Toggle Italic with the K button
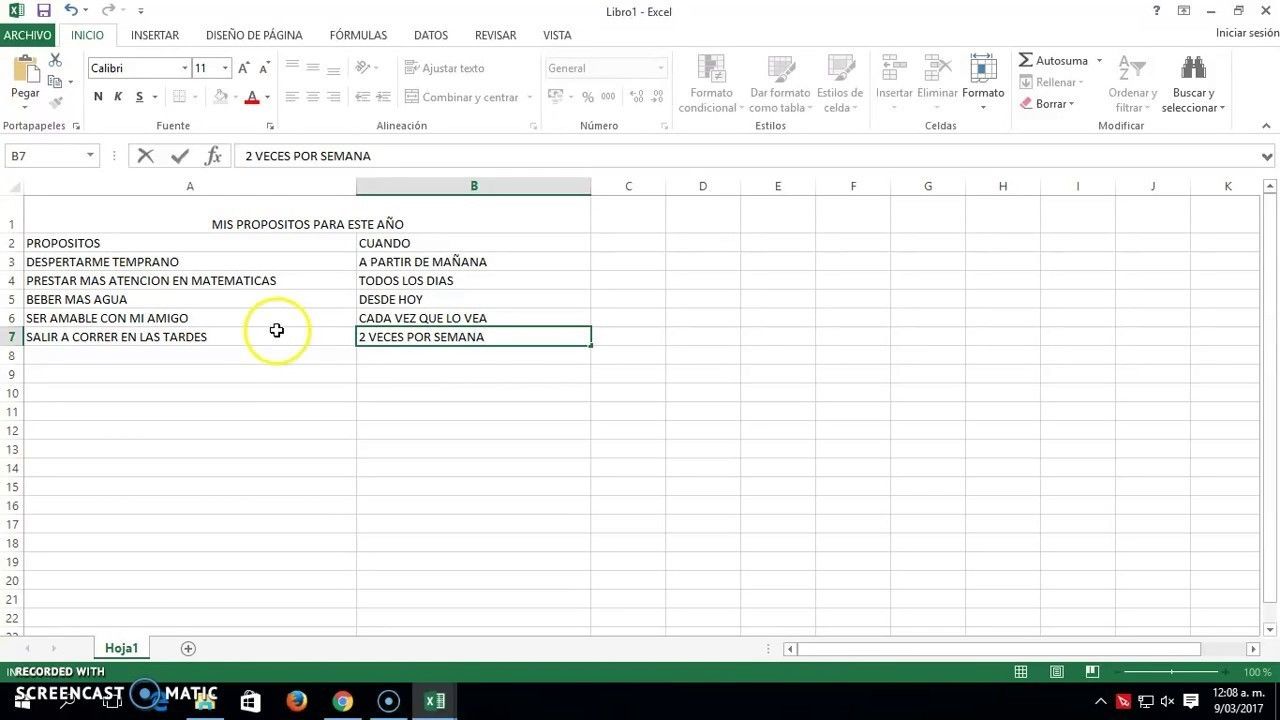 click(118, 97)
